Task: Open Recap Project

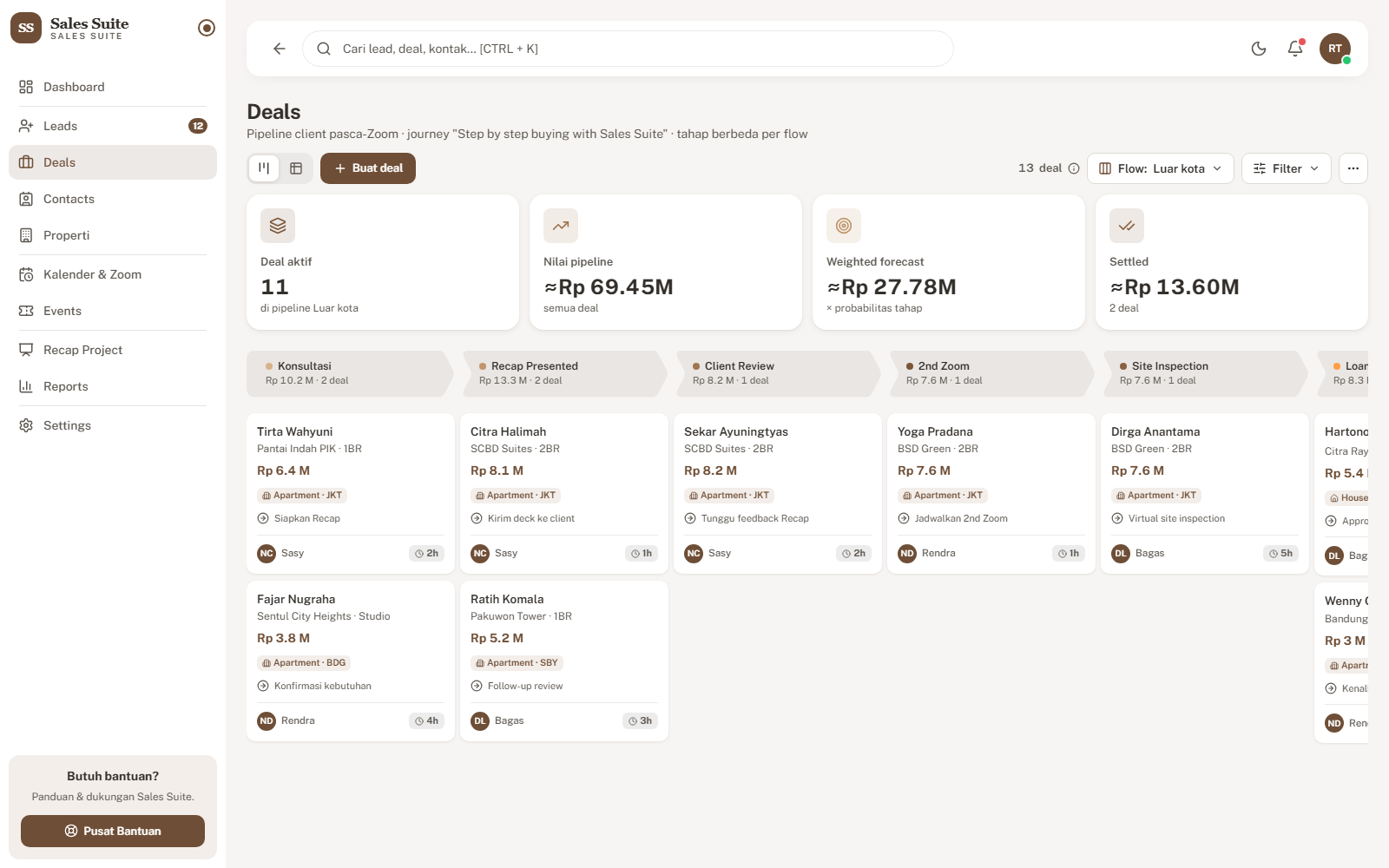Action: 113,350
